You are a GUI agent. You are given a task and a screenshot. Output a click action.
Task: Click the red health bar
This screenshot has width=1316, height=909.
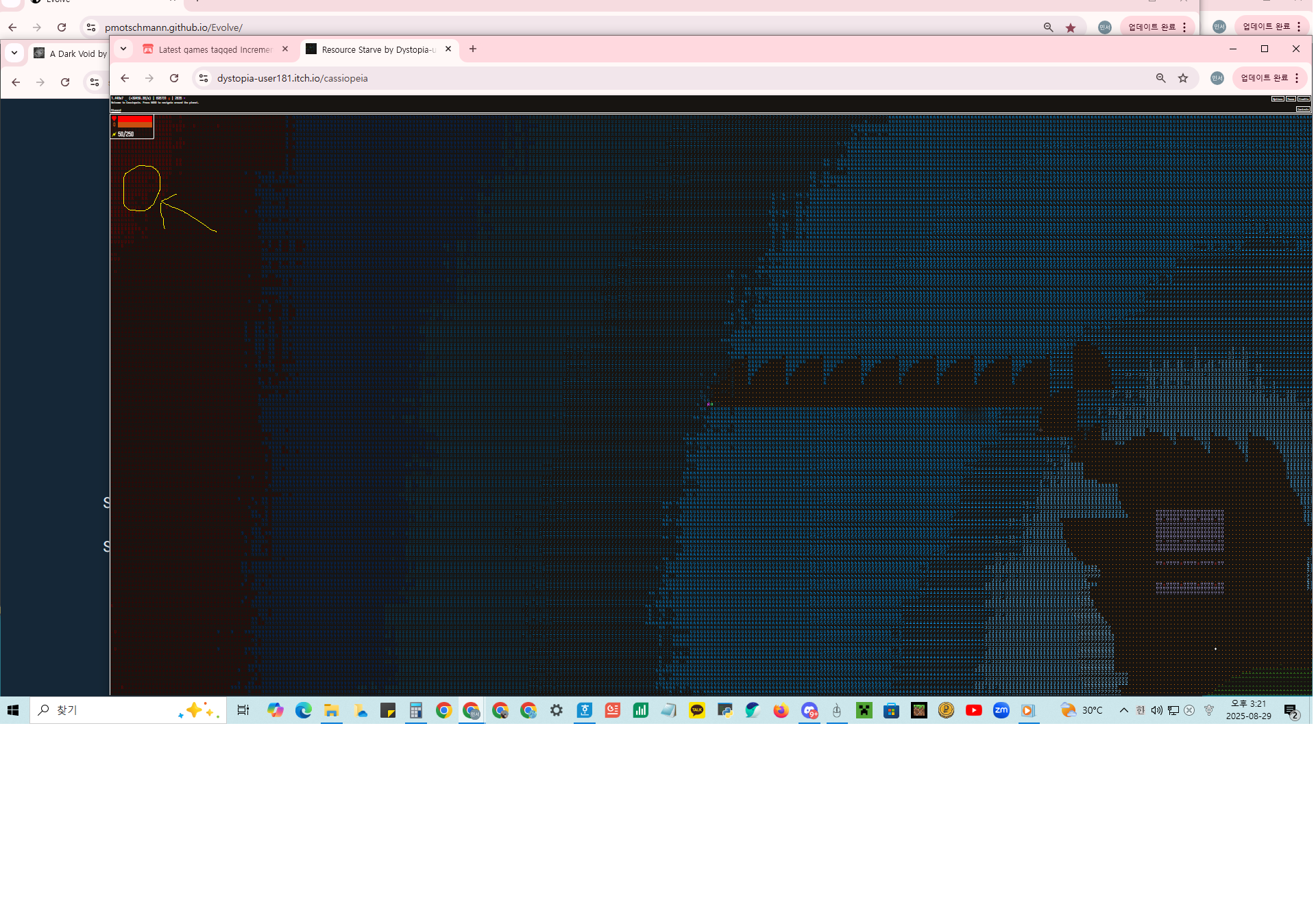(x=134, y=120)
